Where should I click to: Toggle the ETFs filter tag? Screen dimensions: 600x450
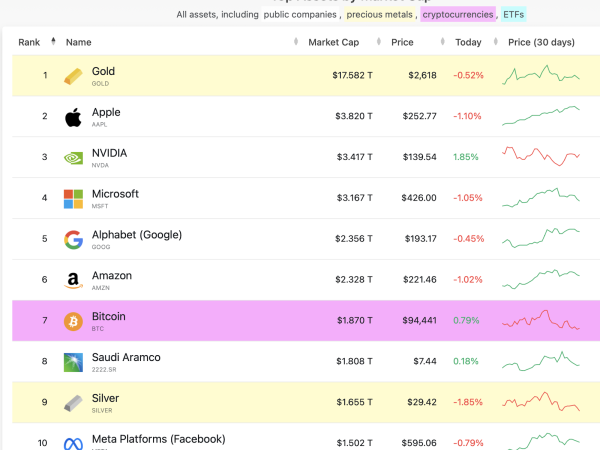(514, 15)
